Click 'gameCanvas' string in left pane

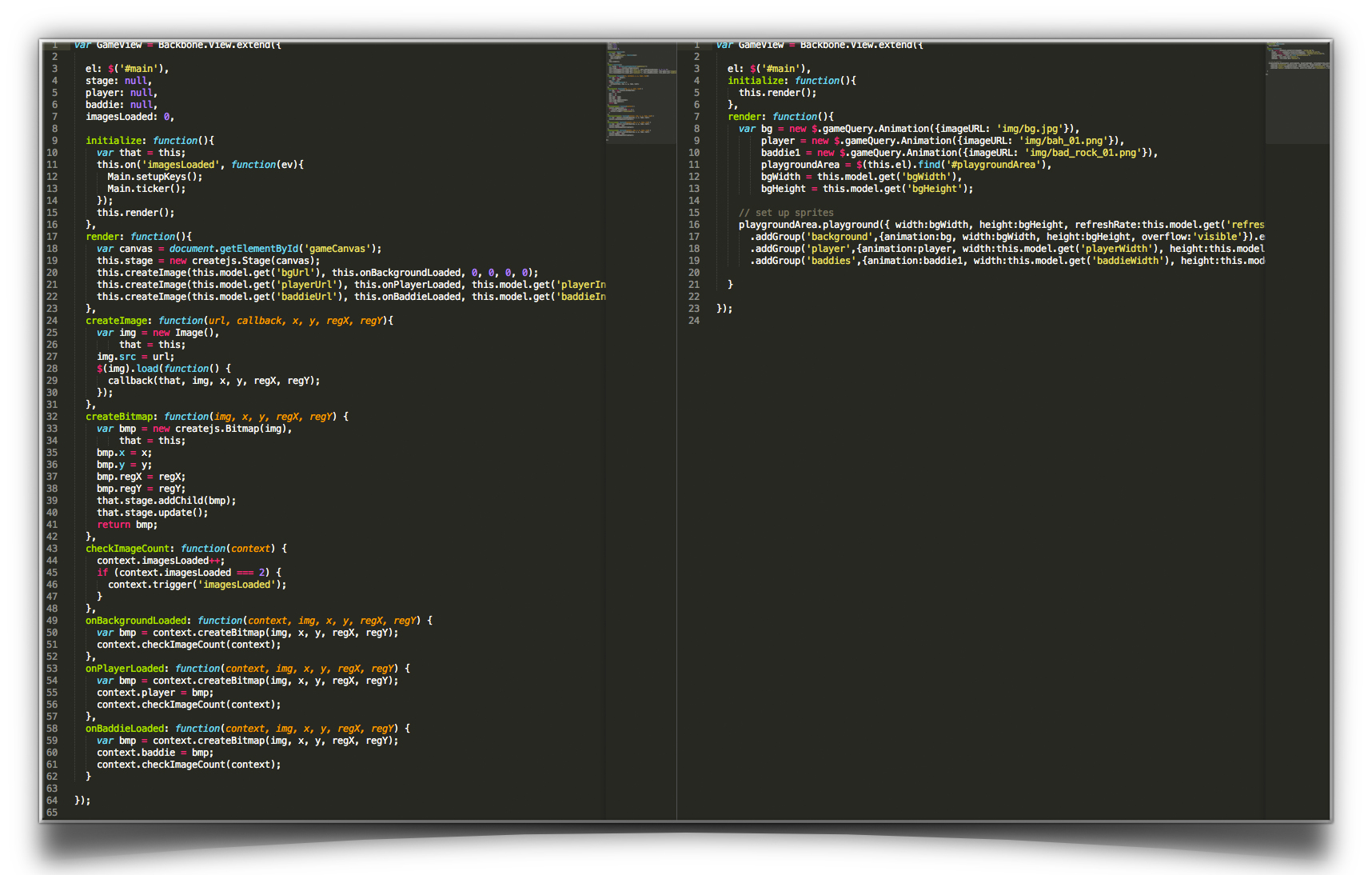click(x=337, y=249)
